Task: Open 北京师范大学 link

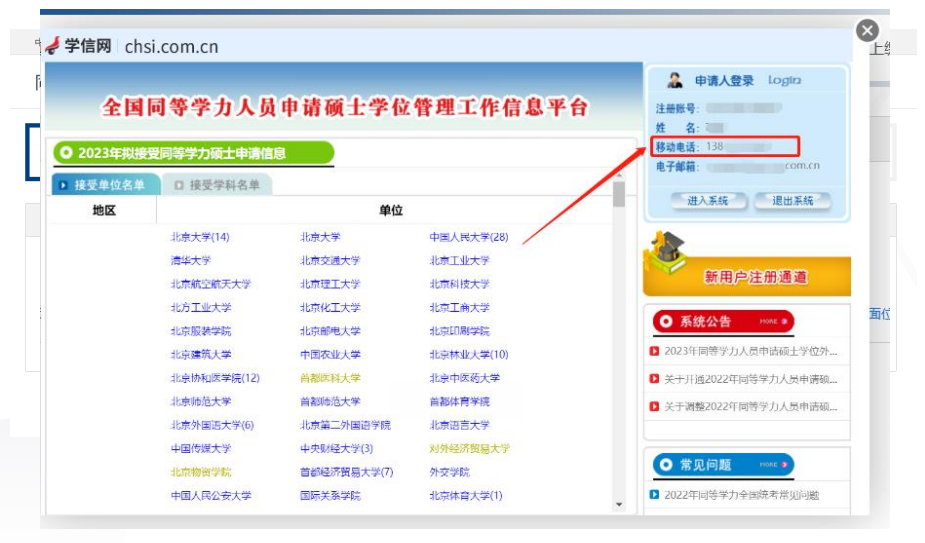Action: pos(201,401)
